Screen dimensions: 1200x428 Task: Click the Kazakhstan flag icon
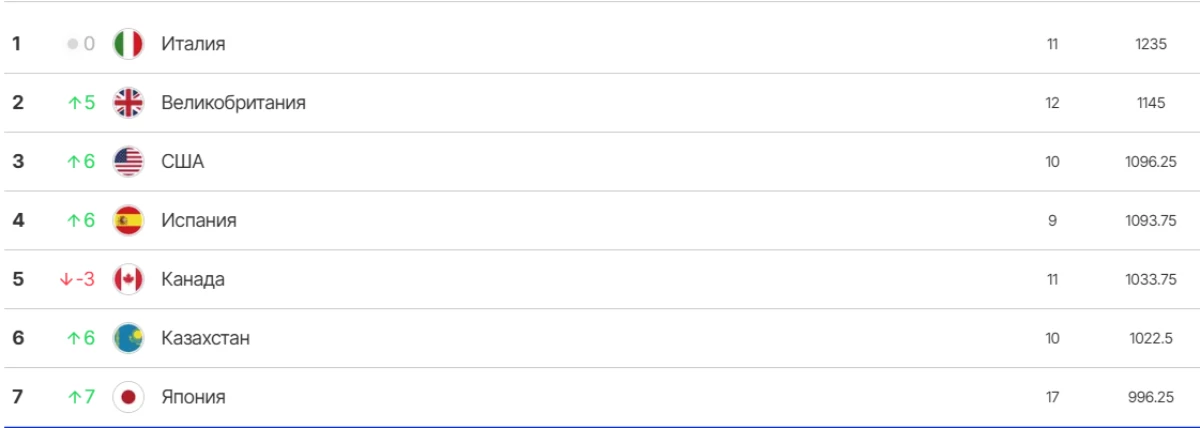pos(128,339)
